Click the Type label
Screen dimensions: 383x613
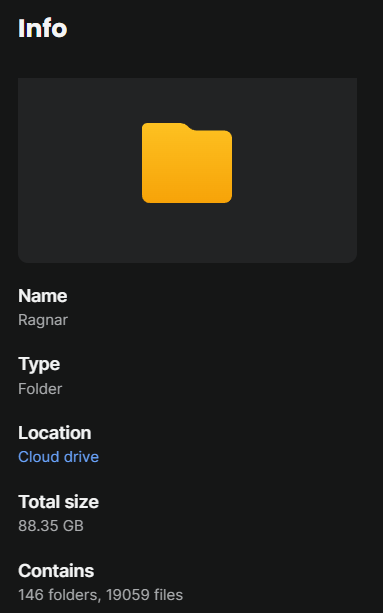coord(39,364)
